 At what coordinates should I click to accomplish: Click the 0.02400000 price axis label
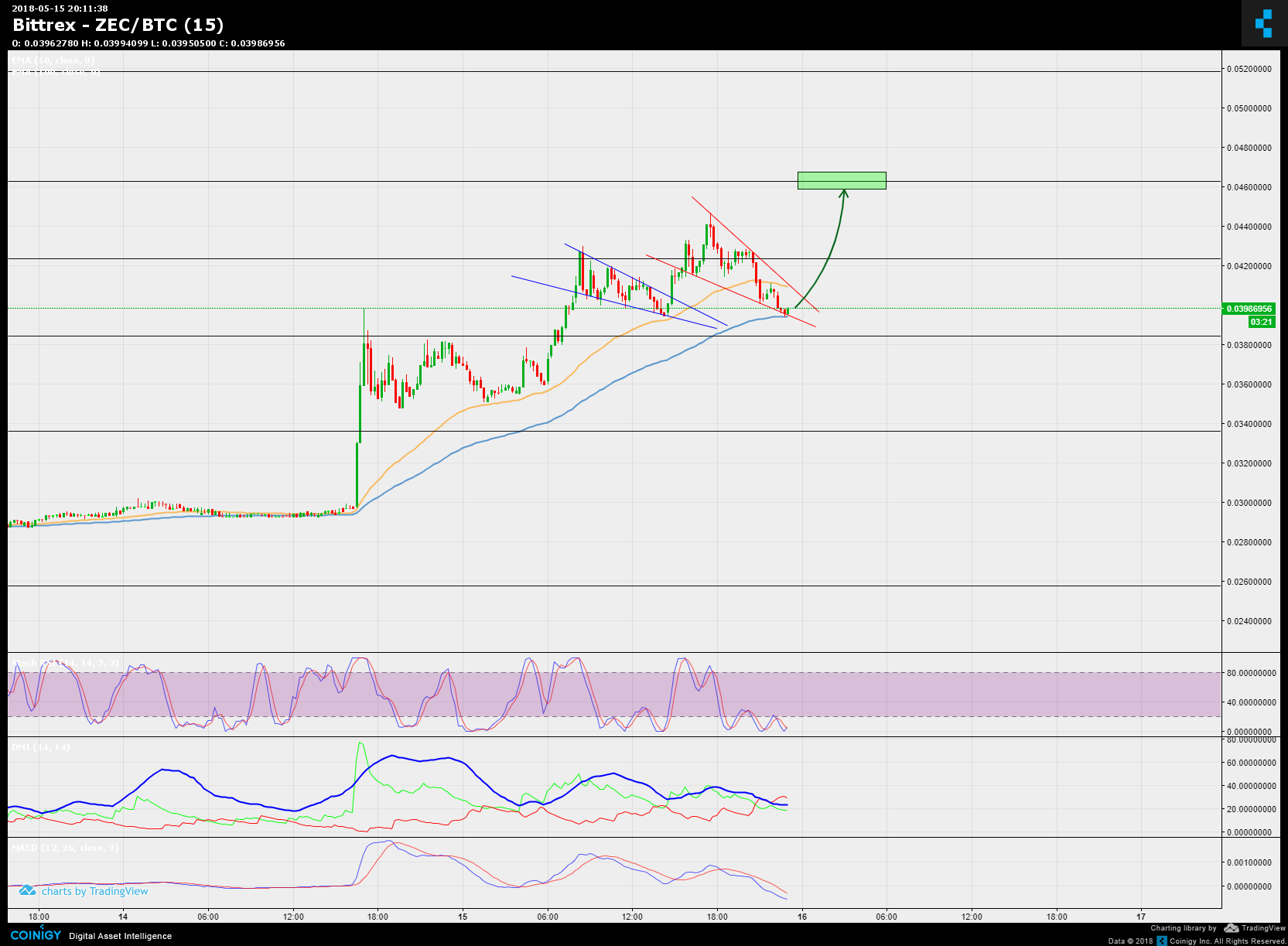pos(1249,621)
